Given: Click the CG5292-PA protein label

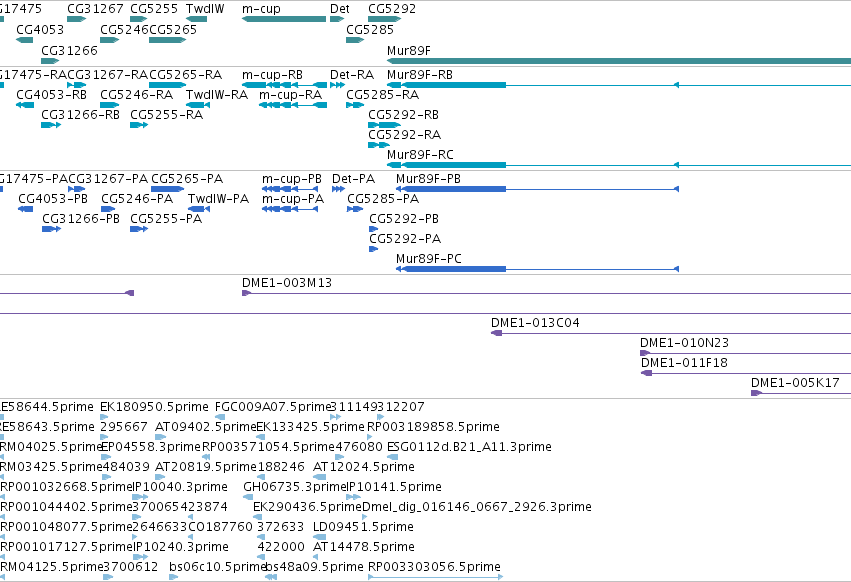Looking at the screenshot, I should coord(405,239).
